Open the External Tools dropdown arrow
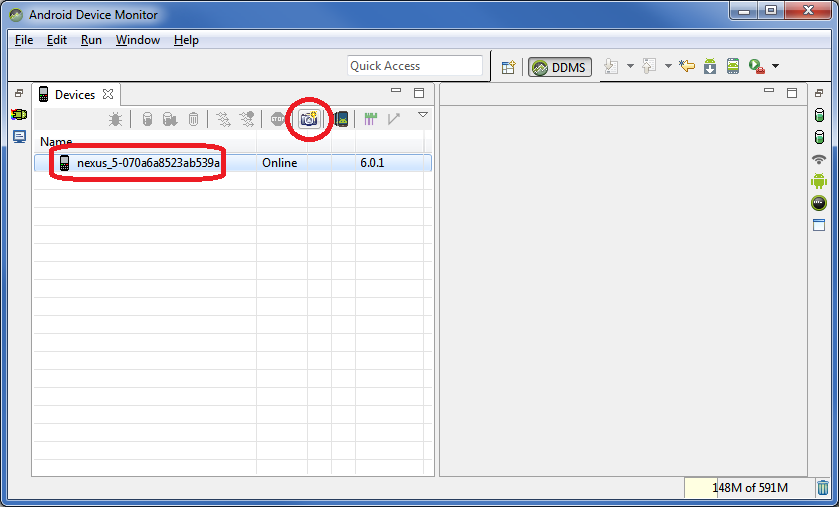This screenshot has height=507, width=839. click(x=775, y=66)
